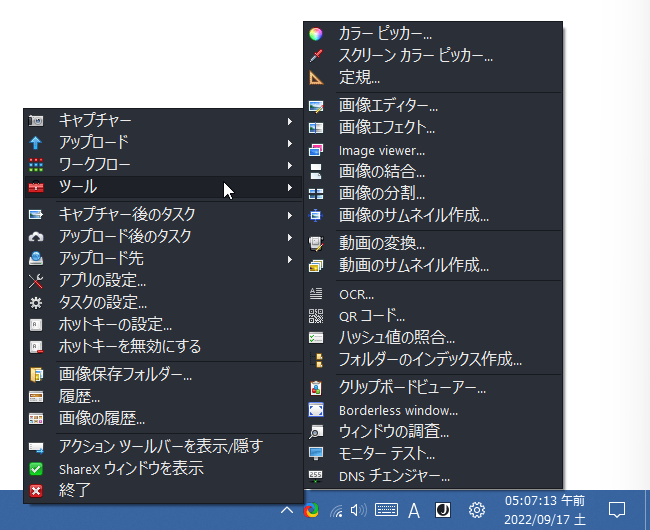Click the icon beside 画像エフェクト
The image size is (650, 530).
[316, 128]
